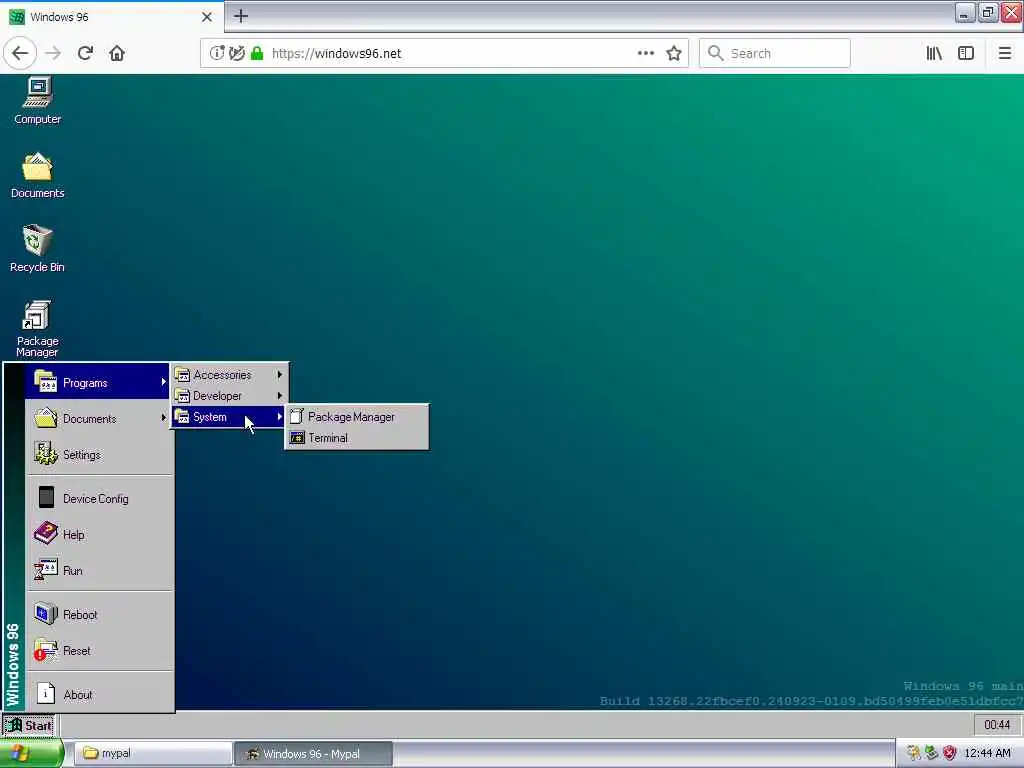
Task: Open a new browser tab
Action: point(241,16)
